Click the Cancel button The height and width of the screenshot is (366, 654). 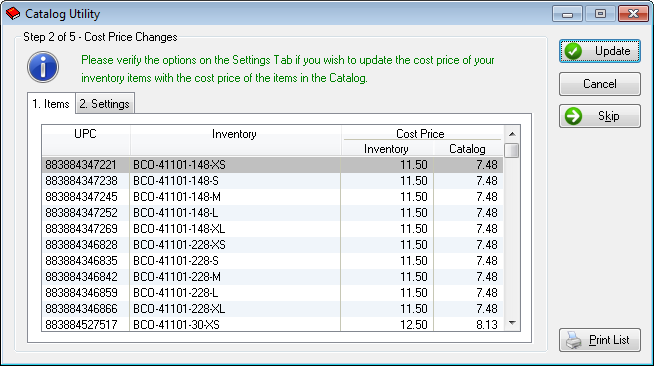click(x=599, y=84)
